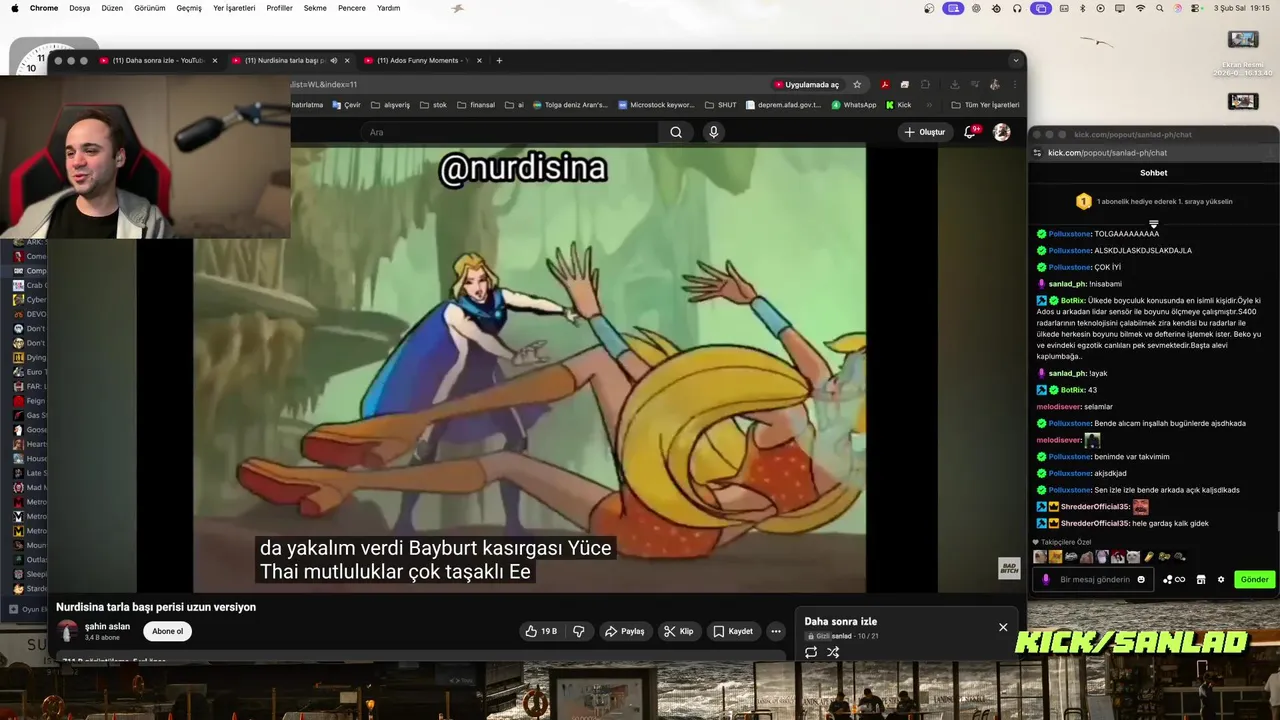Open Kick chat shop icon
This screenshot has height=720, width=1280.
point(1201,579)
